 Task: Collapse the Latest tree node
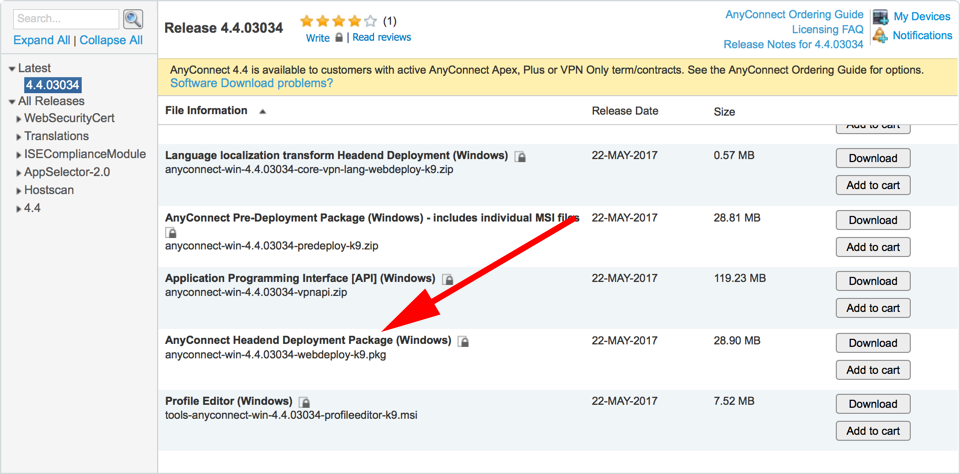(12, 69)
